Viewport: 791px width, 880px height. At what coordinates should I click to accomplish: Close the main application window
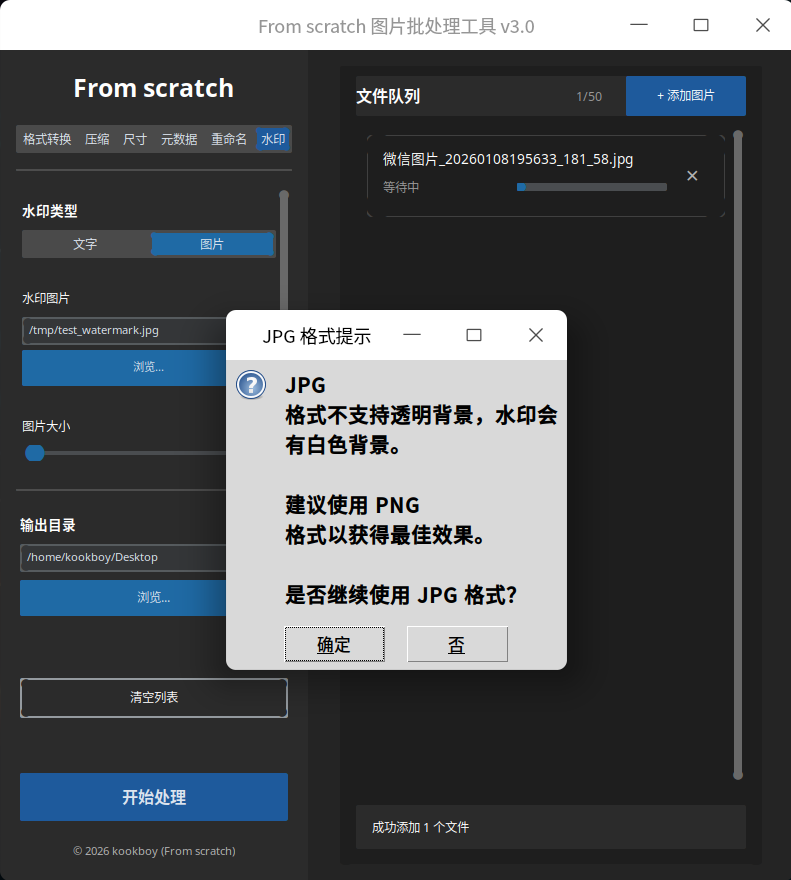pos(762,25)
